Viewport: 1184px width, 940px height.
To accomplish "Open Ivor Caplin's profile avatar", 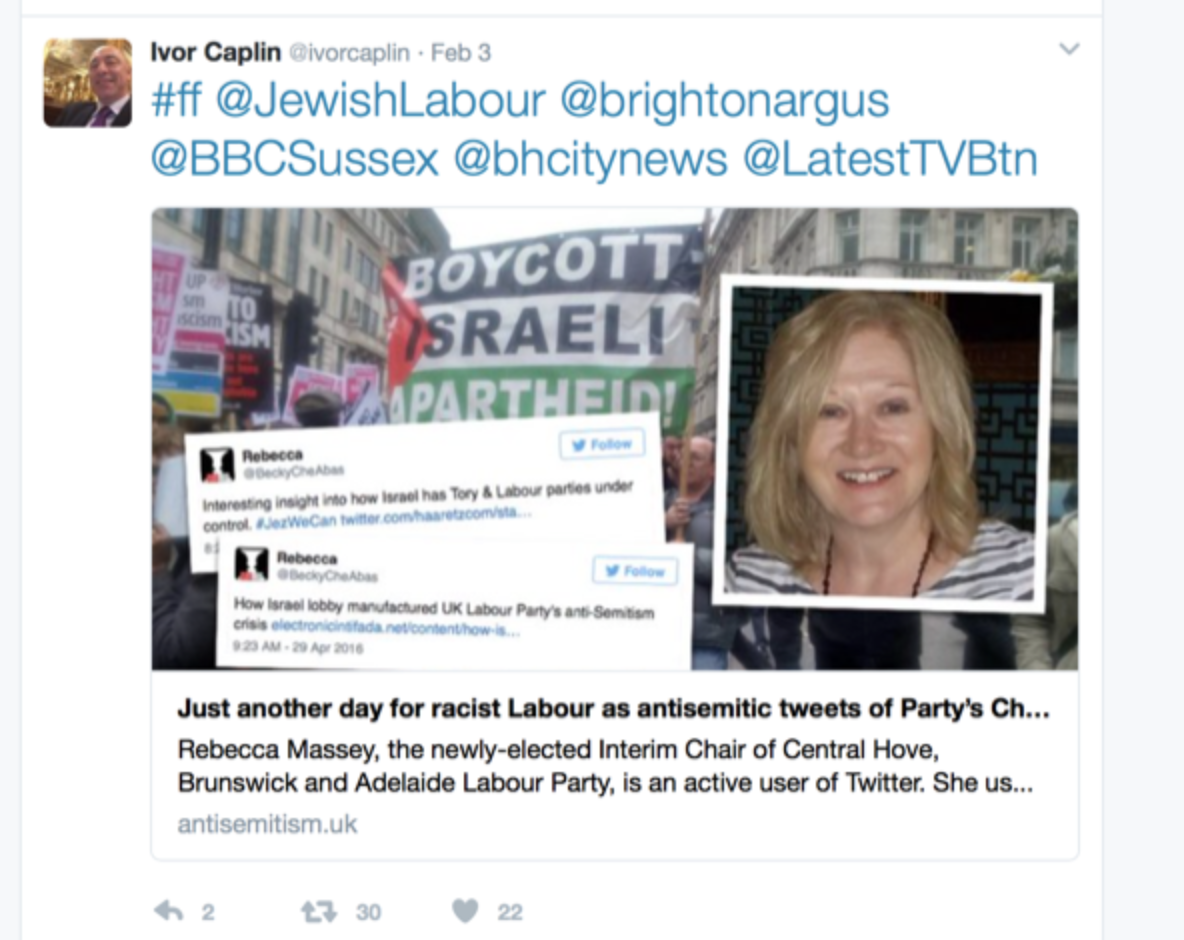I will (x=88, y=82).
